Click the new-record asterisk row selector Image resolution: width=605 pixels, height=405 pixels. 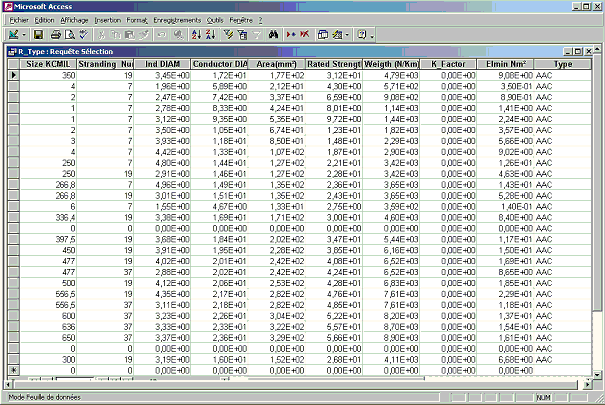14,370
